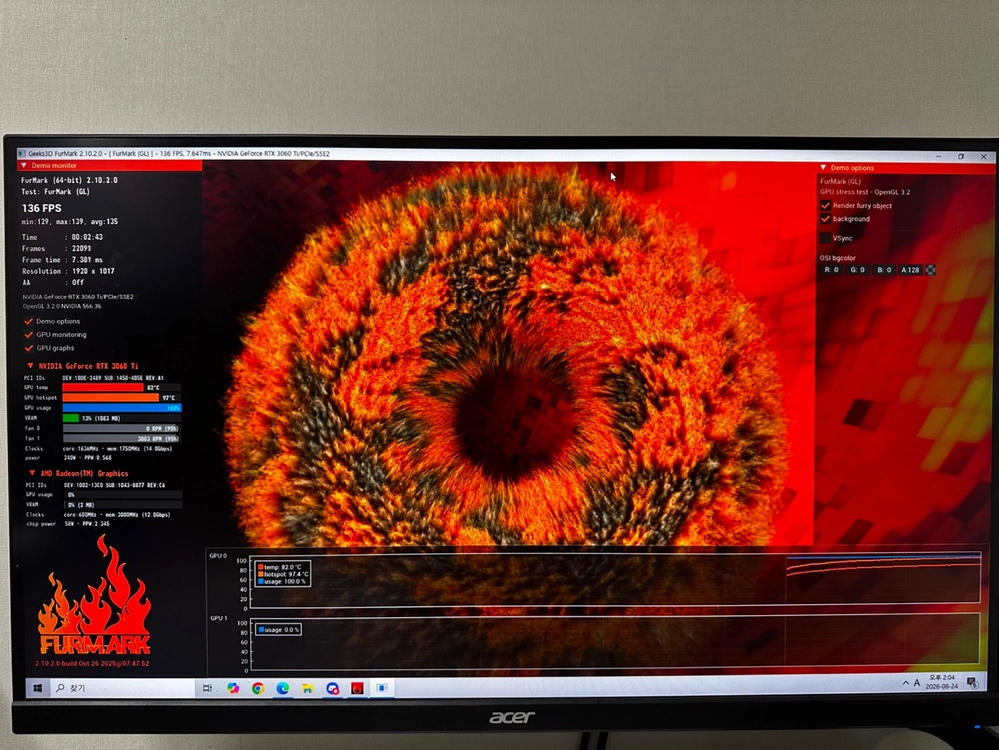This screenshot has width=999, height=750.
Task: Click the AMD Radeon GPU usage 0% bar
Action: click(x=122, y=494)
